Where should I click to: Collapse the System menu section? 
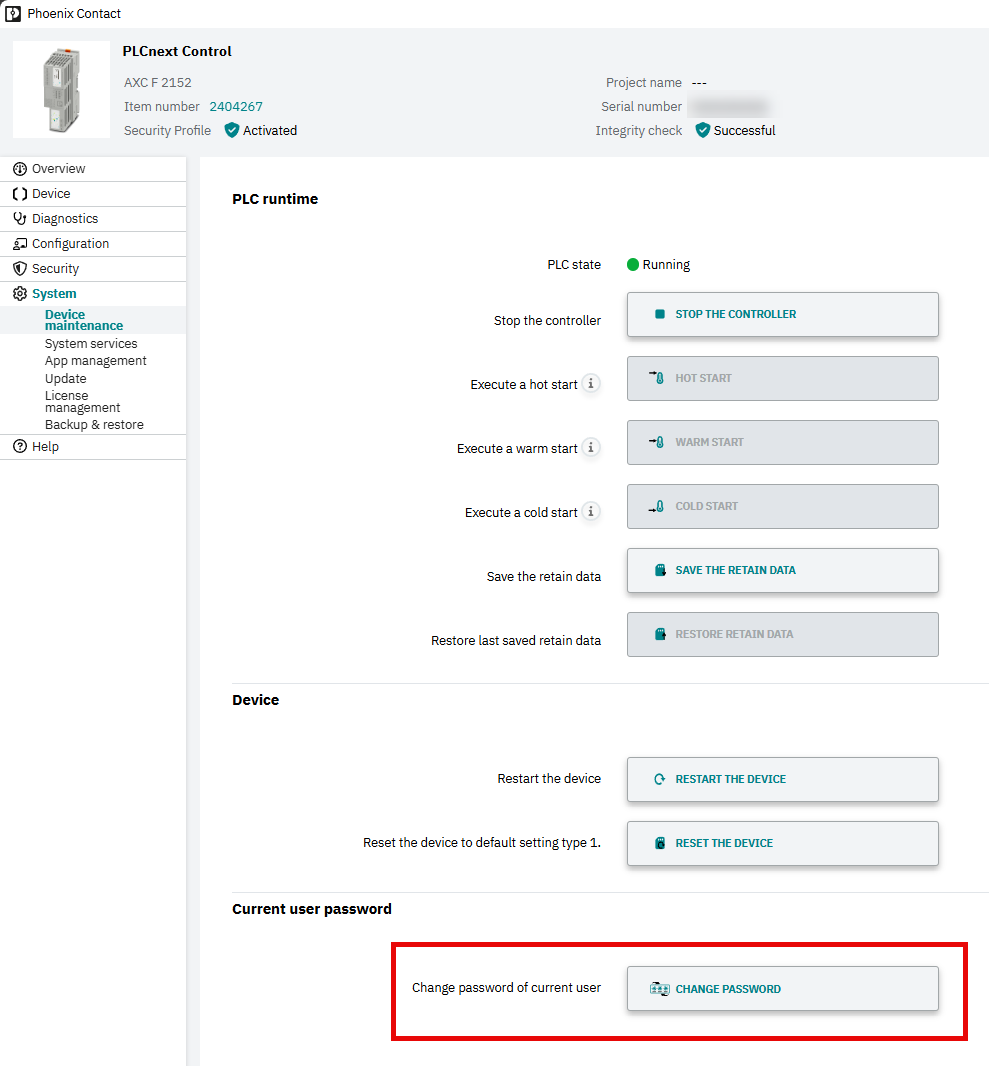pos(93,294)
